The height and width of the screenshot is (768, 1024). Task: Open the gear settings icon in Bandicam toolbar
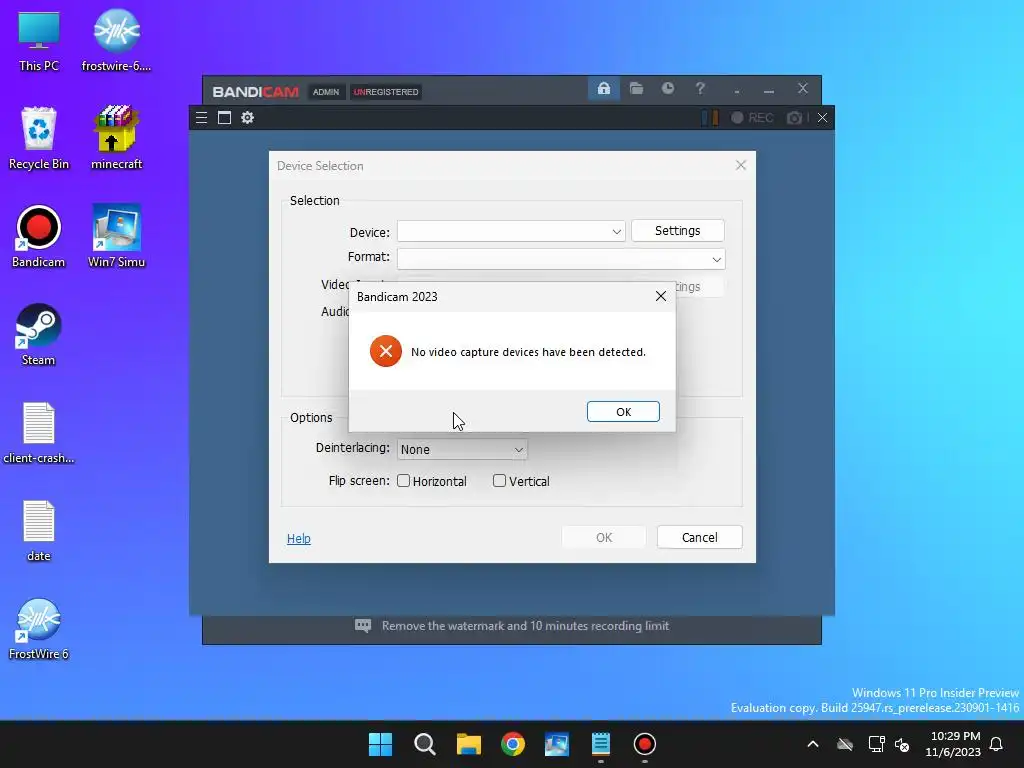click(x=248, y=118)
